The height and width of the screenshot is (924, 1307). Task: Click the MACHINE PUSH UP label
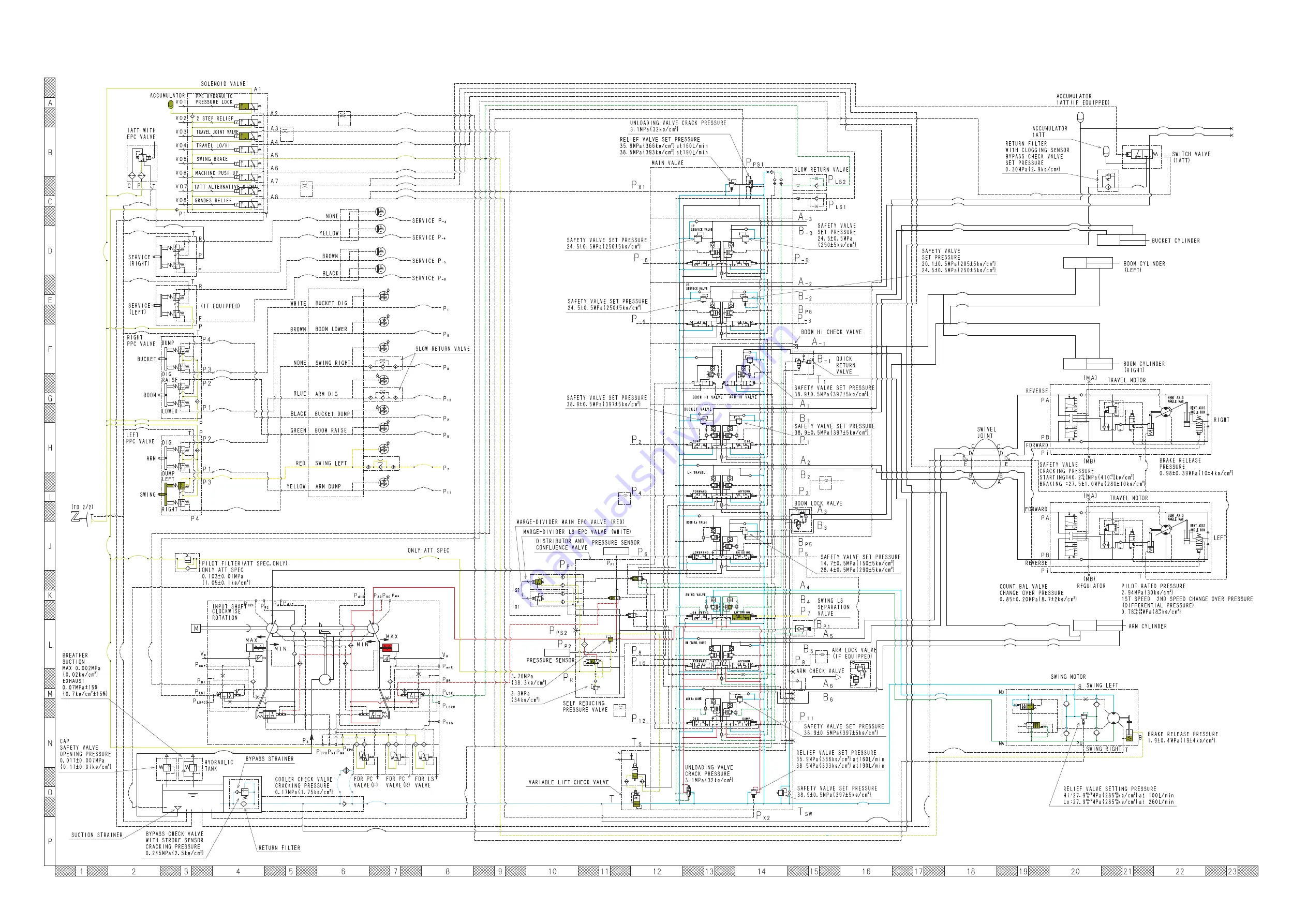(x=217, y=173)
